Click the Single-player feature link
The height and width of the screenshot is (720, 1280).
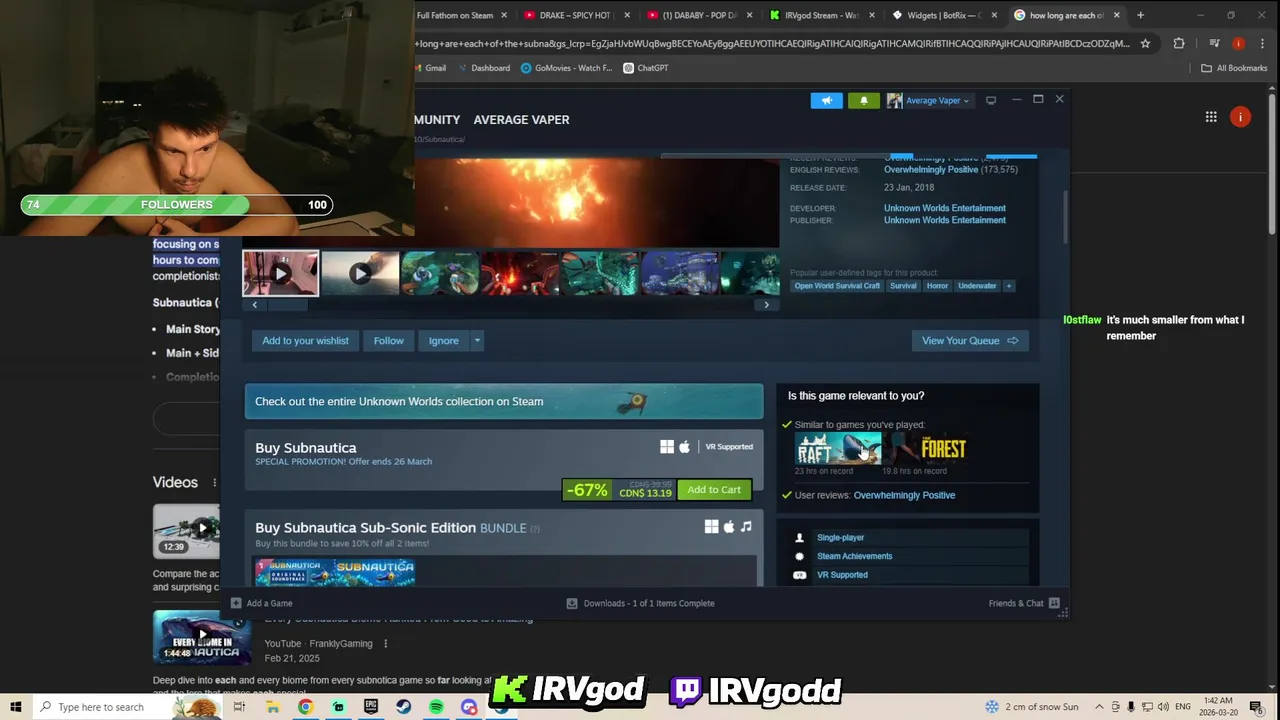pos(840,538)
